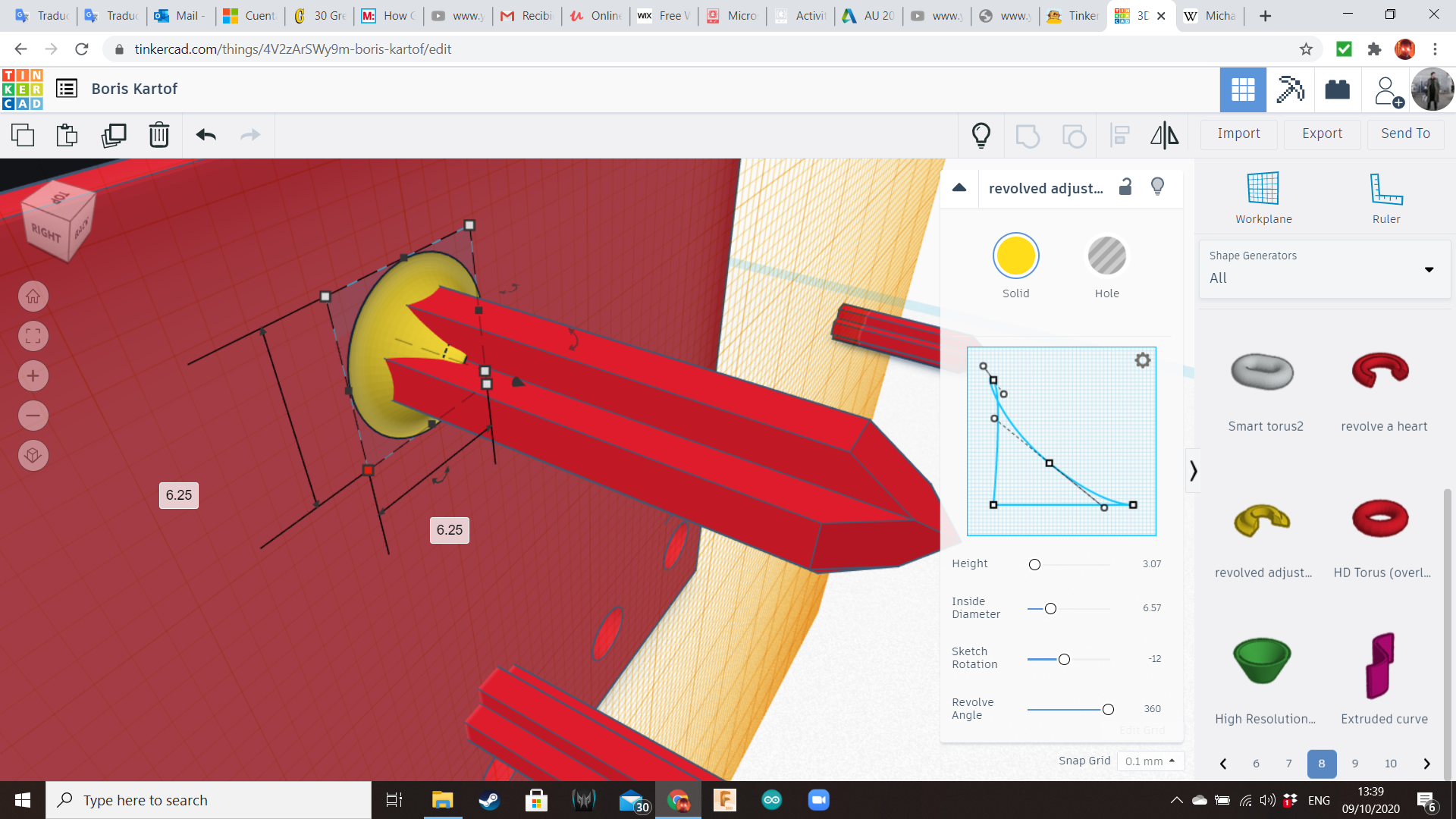Click the Undo arrow
Viewport: 1456px width, 819px height.
coord(204,135)
